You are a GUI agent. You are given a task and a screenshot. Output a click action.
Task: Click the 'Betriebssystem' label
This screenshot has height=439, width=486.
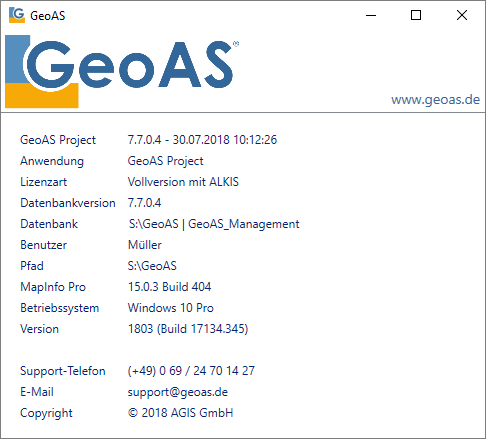[60, 308]
